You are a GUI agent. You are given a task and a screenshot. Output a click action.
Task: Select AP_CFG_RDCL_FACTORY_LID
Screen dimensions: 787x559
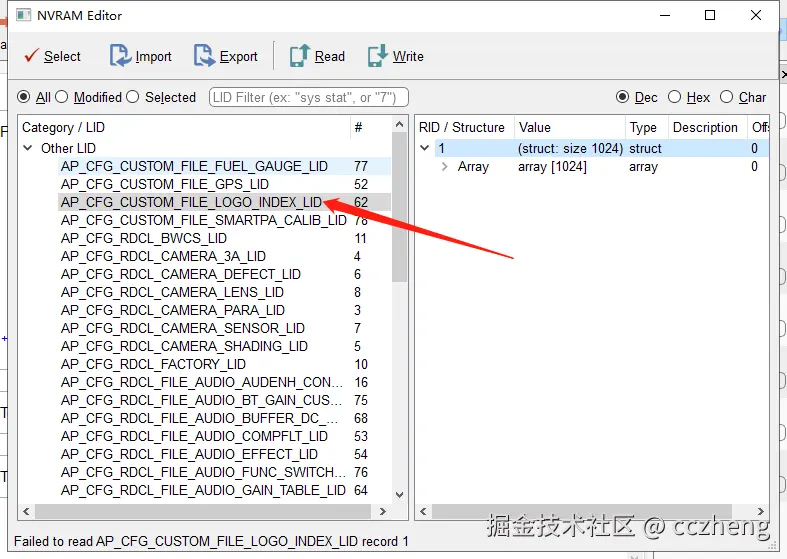coord(153,364)
